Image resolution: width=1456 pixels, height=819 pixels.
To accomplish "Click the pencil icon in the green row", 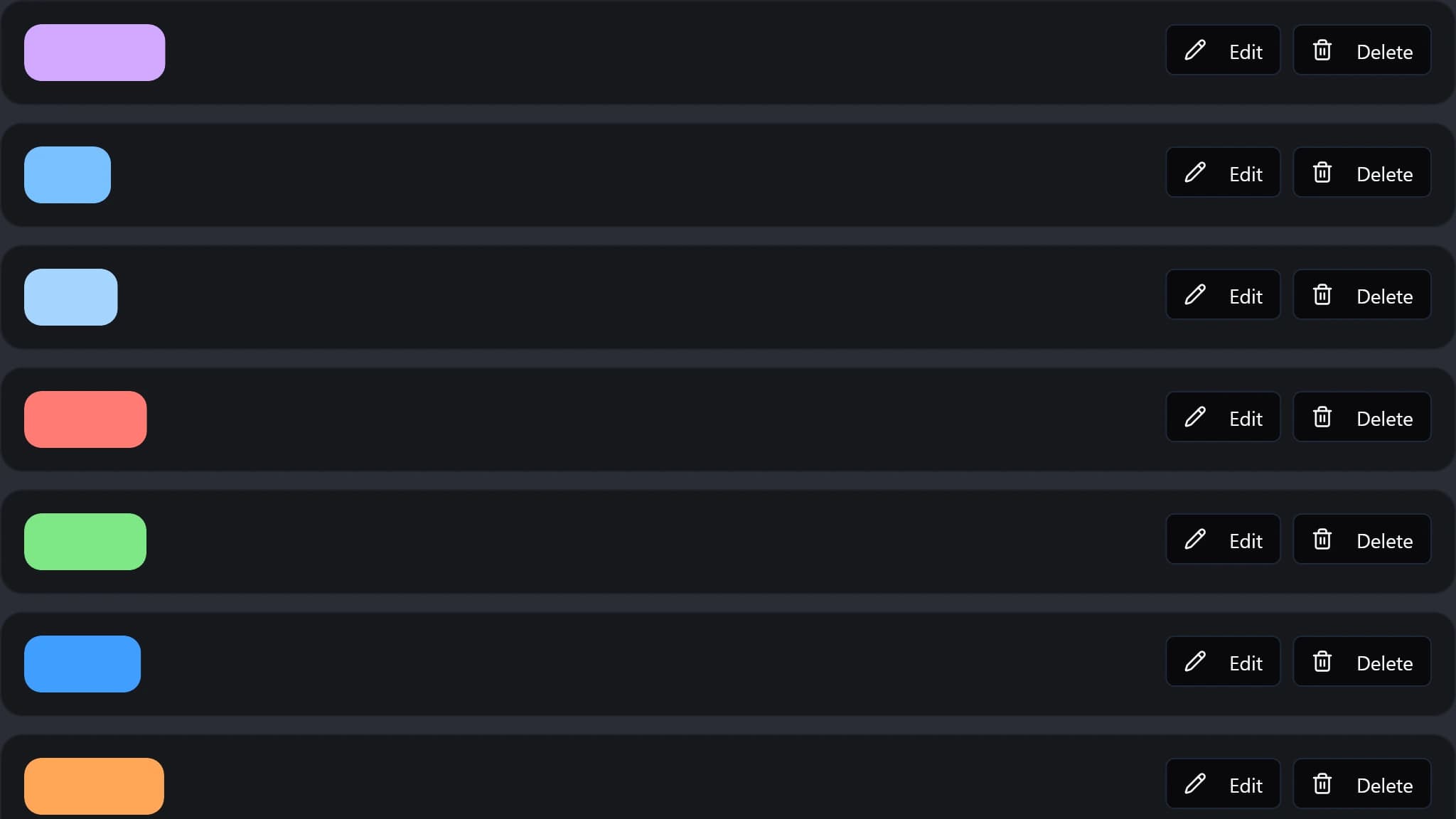I will pyautogui.click(x=1195, y=540).
